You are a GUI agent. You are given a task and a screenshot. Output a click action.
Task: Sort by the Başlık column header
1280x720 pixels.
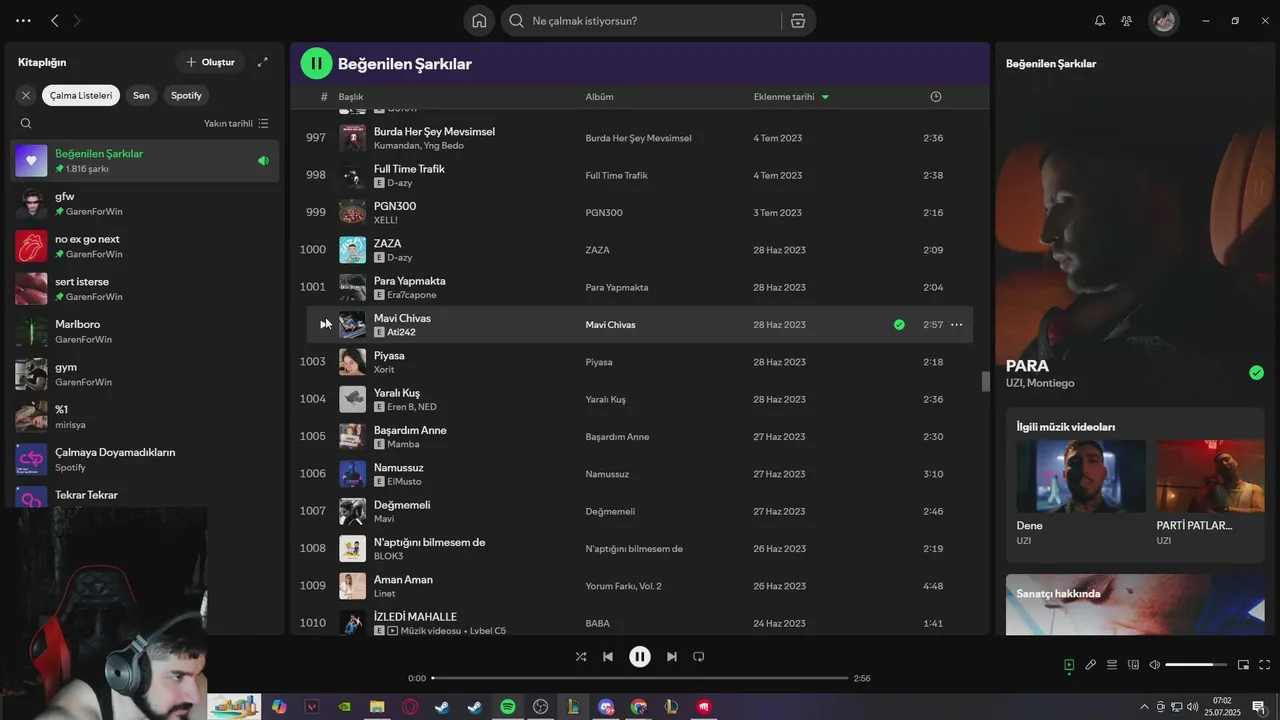351,97
